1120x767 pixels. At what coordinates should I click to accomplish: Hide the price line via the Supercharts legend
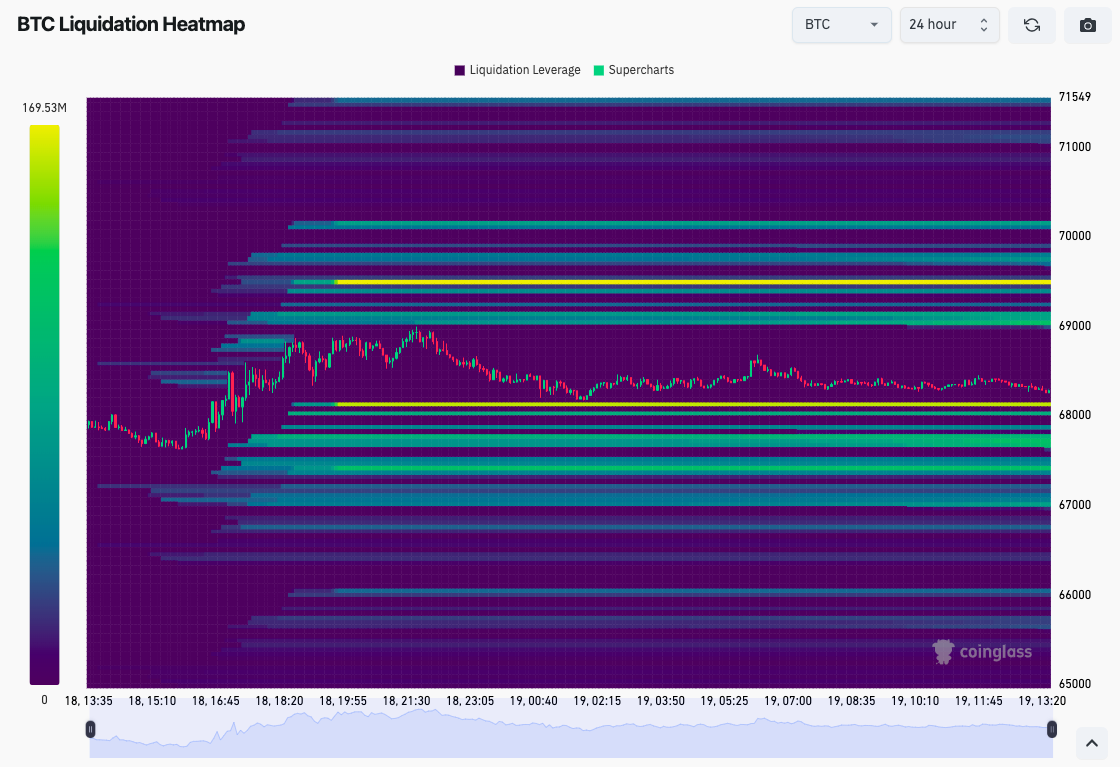(634, 70)
